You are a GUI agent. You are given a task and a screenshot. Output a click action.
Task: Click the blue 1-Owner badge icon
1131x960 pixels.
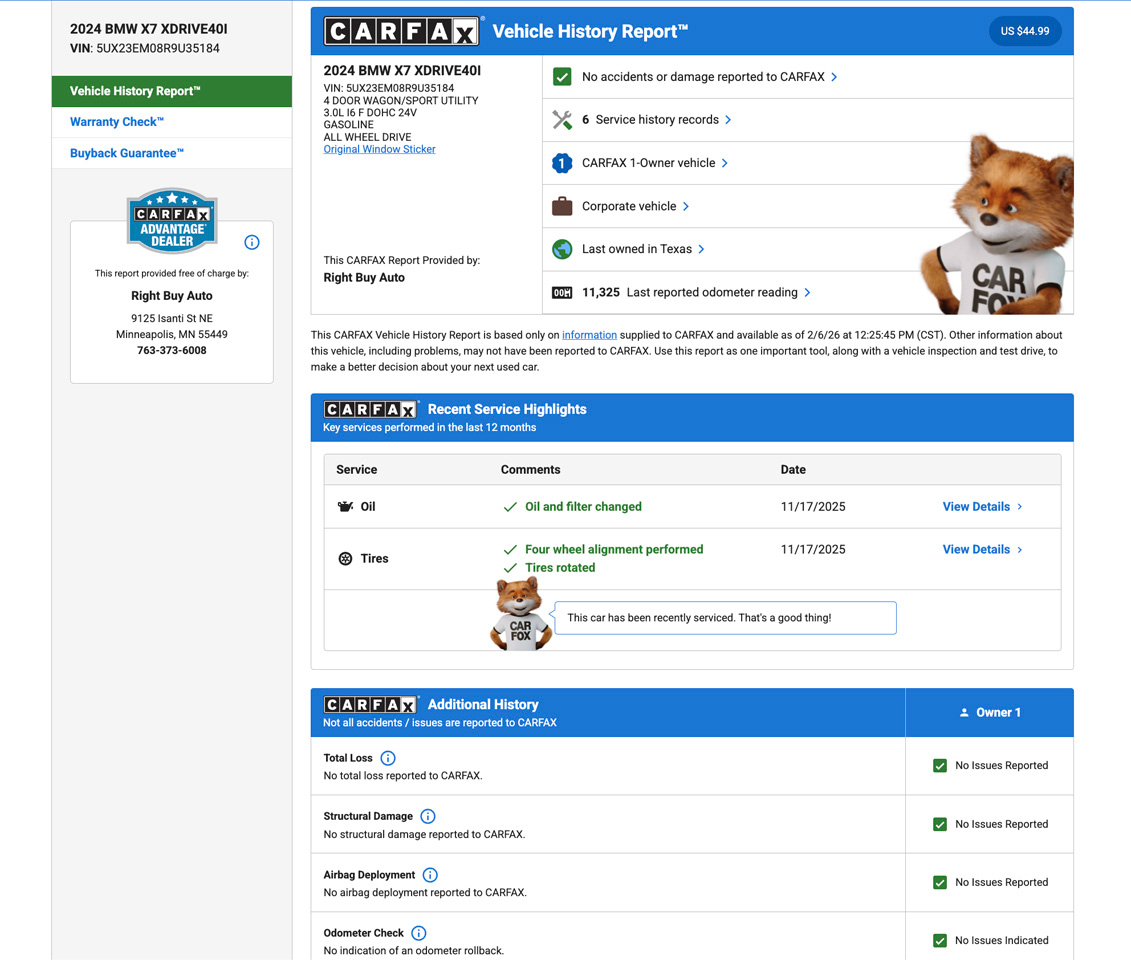coord(562,163)
